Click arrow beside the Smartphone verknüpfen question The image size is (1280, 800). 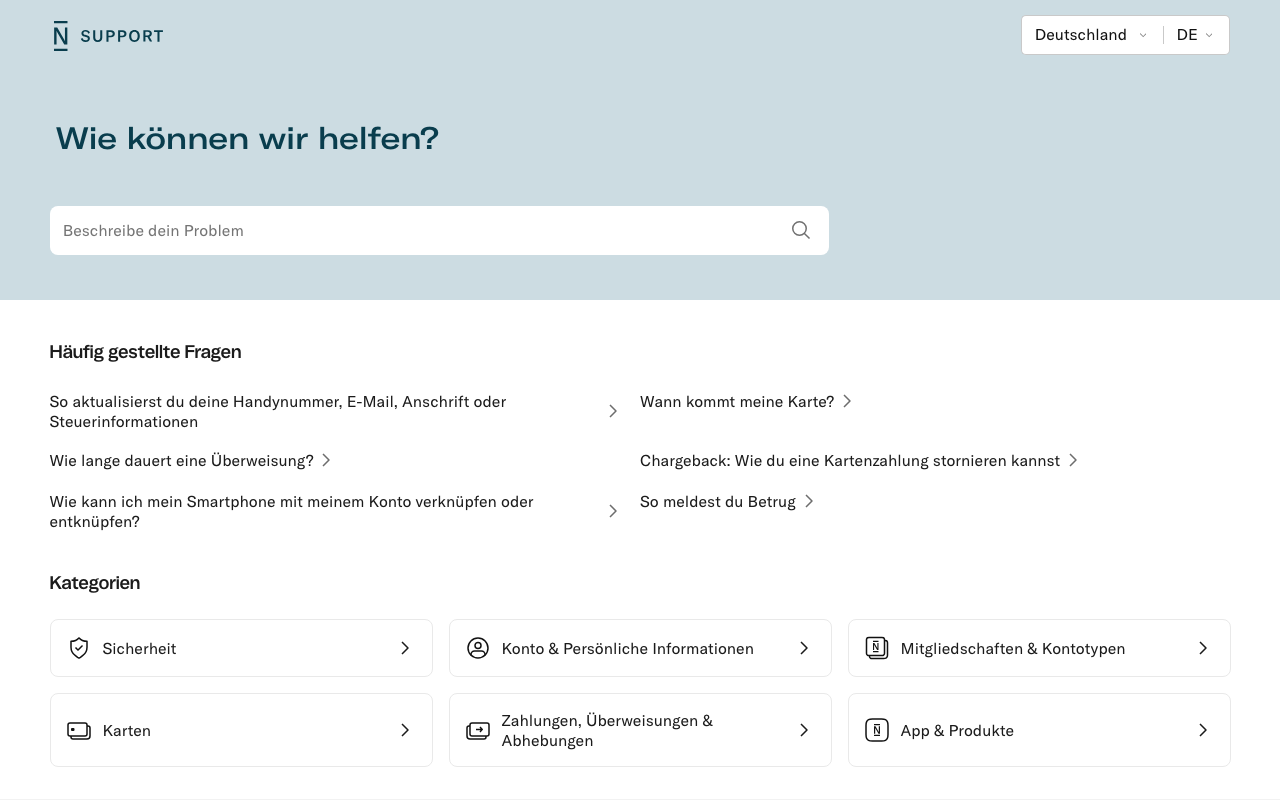coord(613,511)
